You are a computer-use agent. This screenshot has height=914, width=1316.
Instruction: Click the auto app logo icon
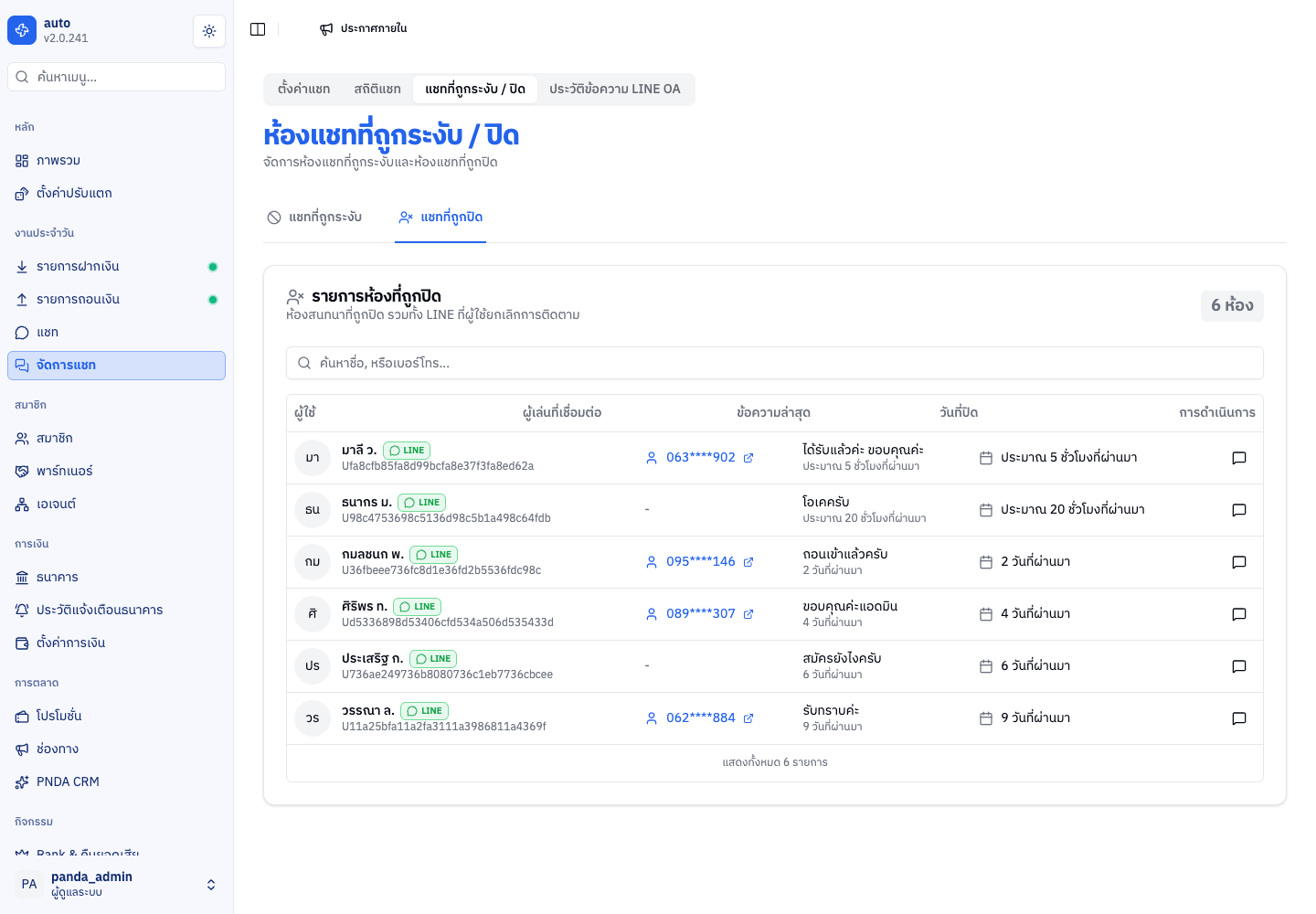[22, 30]
